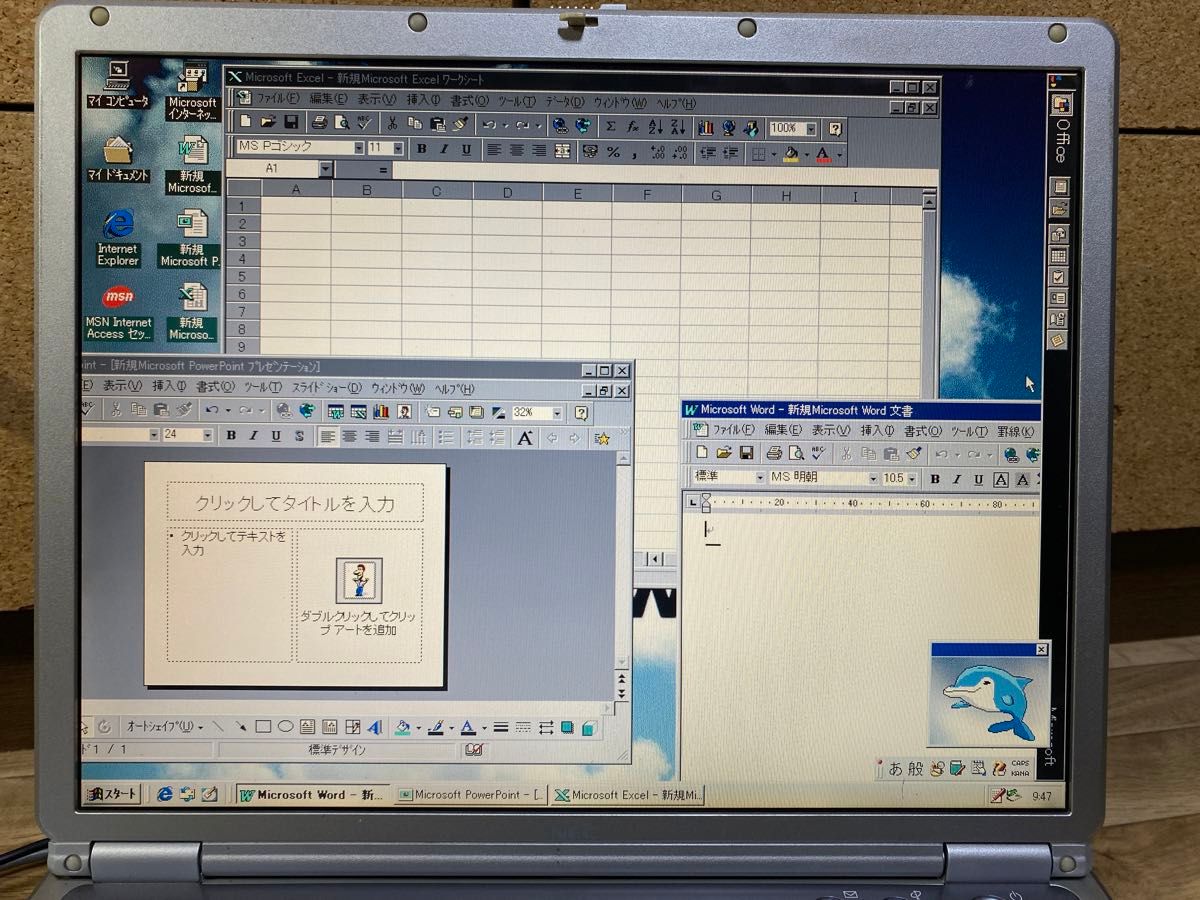Open the Chart Wizard icon in Excel

point(706,128)
